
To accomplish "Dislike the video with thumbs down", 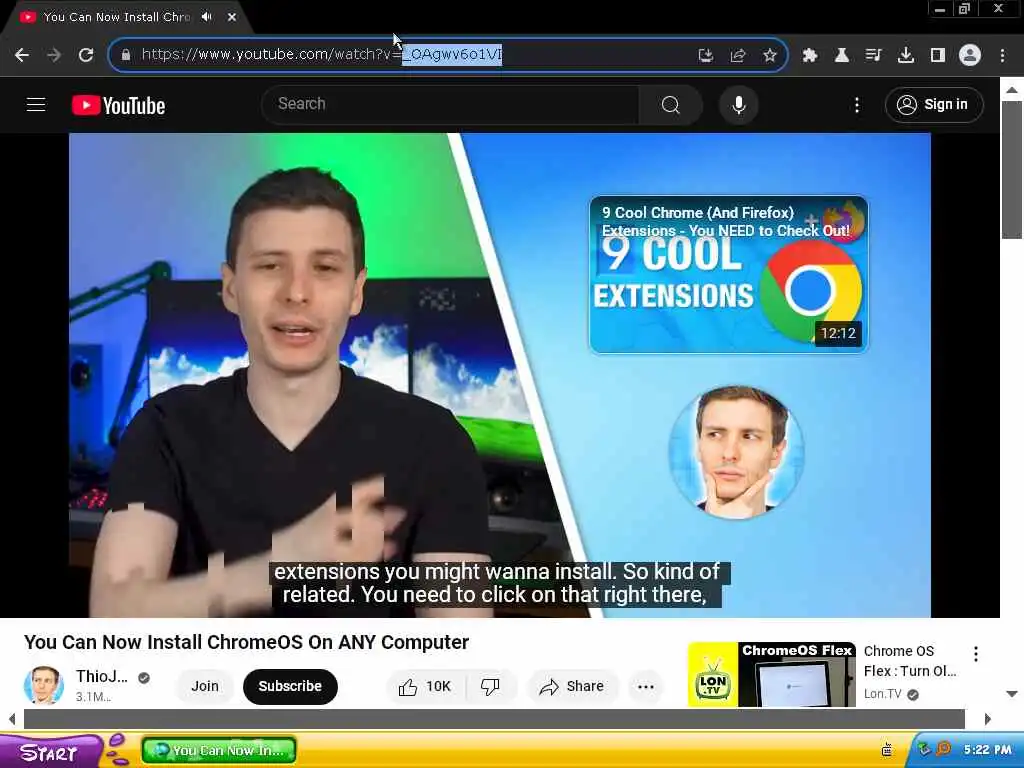I will point(490,686).
